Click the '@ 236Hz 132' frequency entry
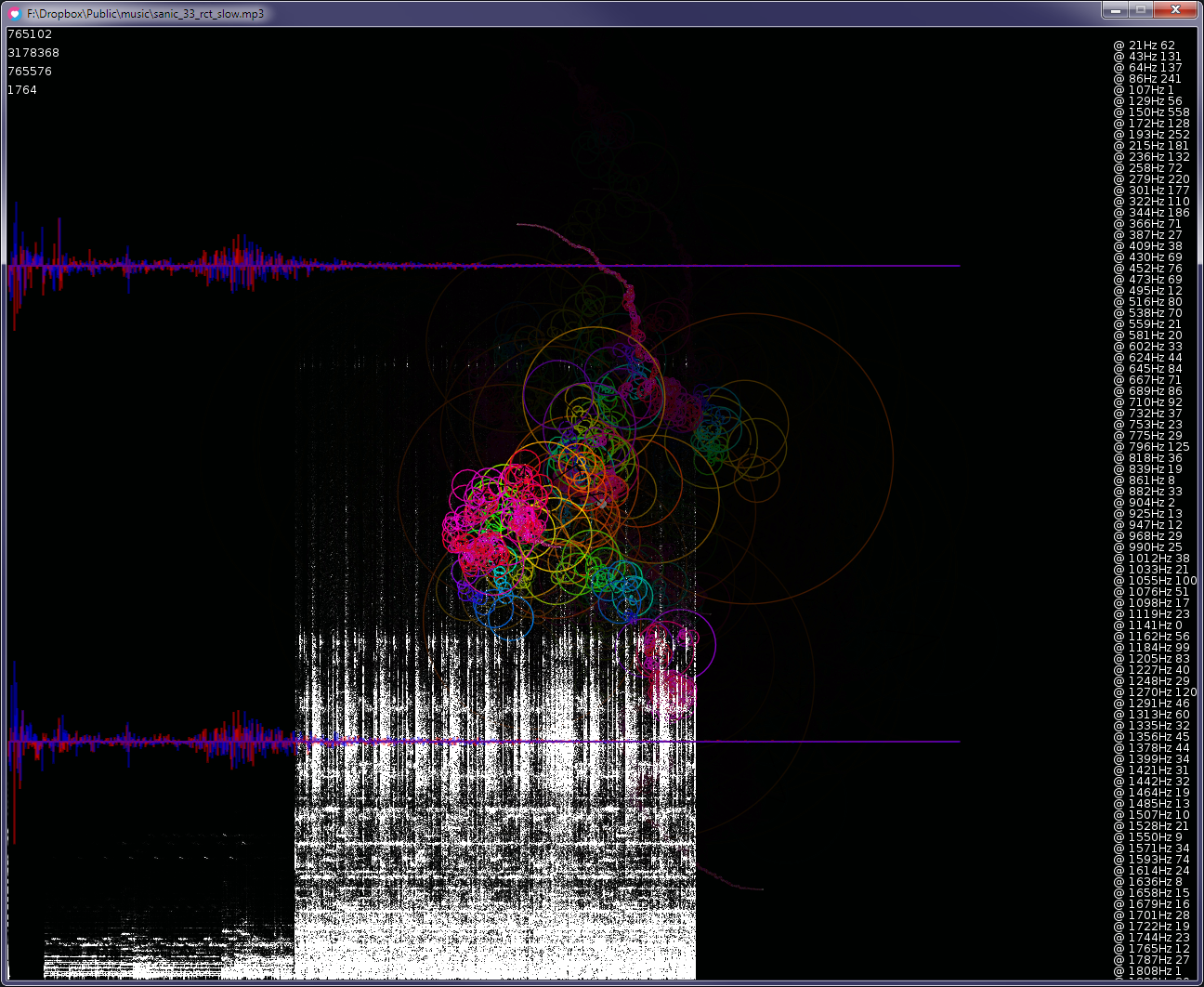The width and height of the screenshot is (1204, 987). coord(1152,157)
